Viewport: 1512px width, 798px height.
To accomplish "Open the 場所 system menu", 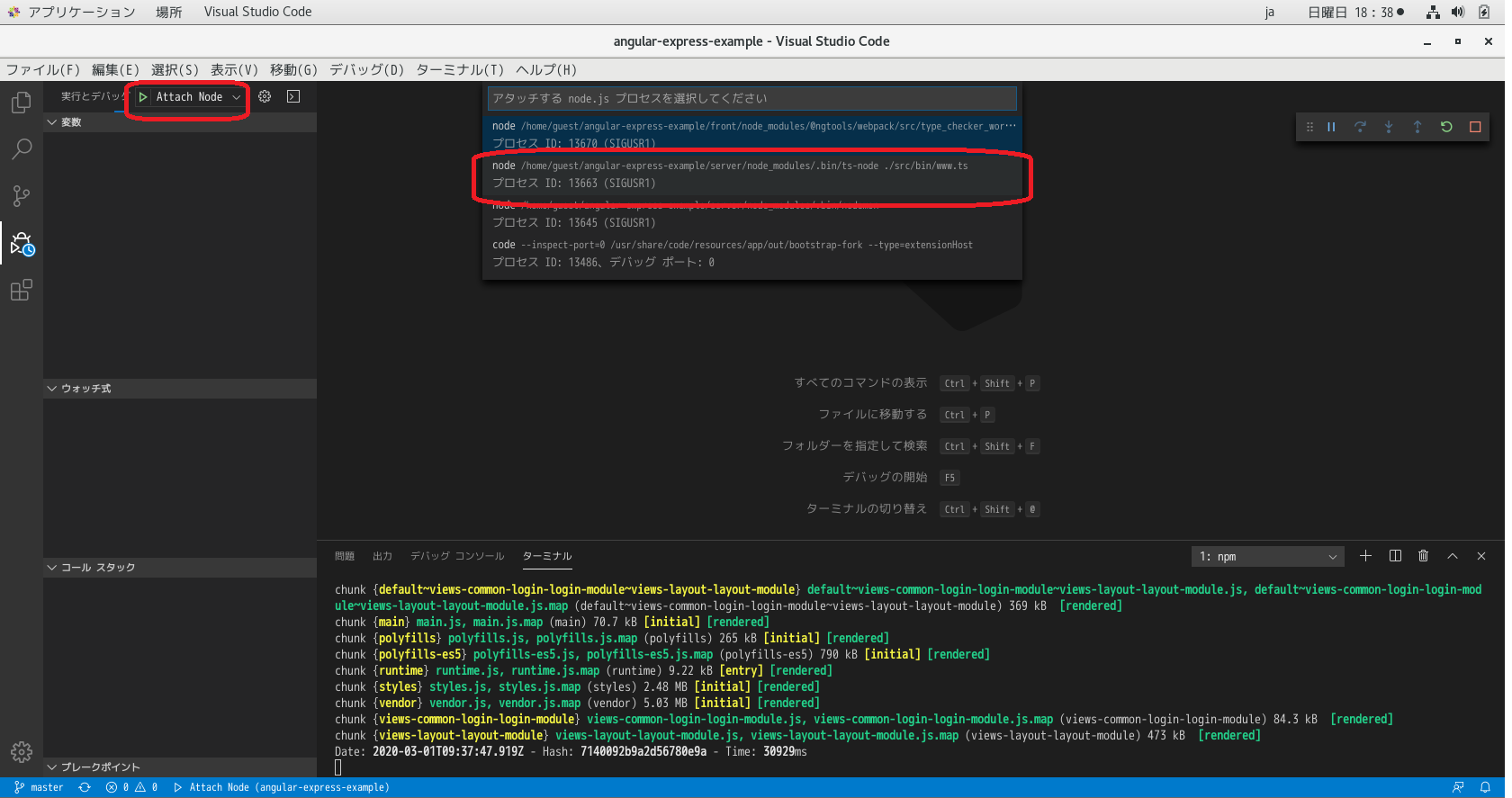I will [x=168, y=12].
